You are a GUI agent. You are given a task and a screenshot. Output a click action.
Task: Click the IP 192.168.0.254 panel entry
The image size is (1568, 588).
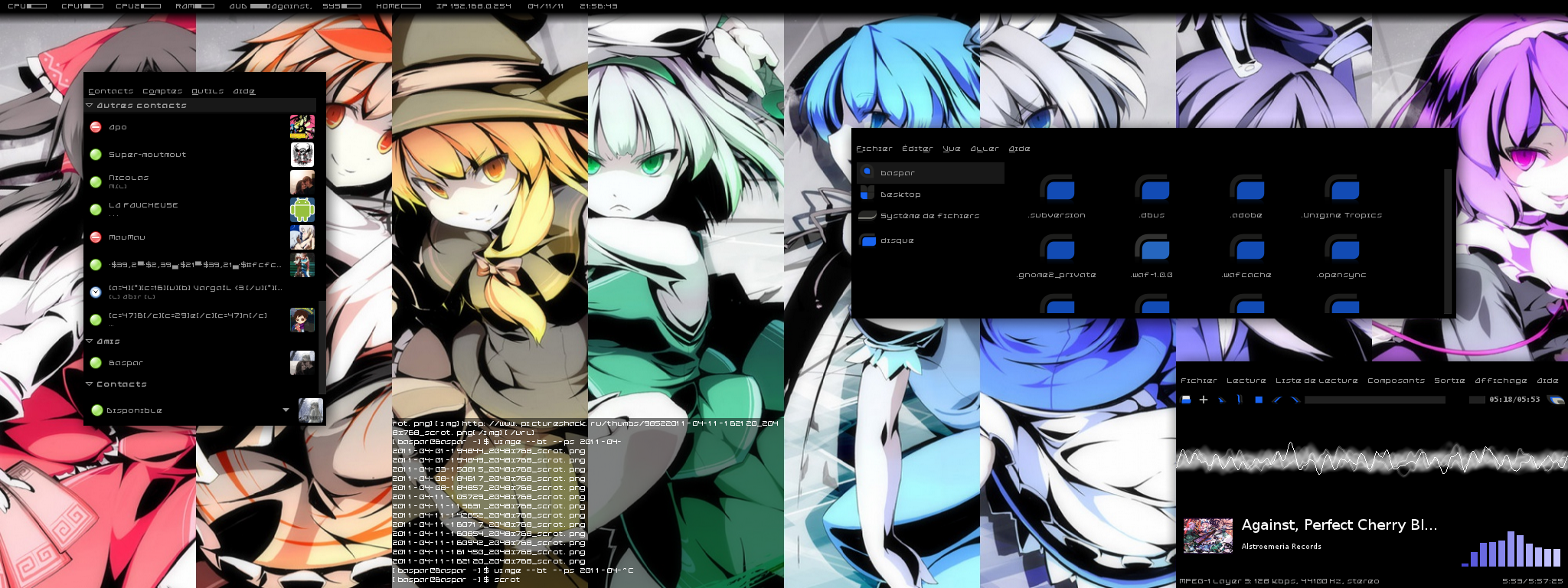tap(473, 6)
